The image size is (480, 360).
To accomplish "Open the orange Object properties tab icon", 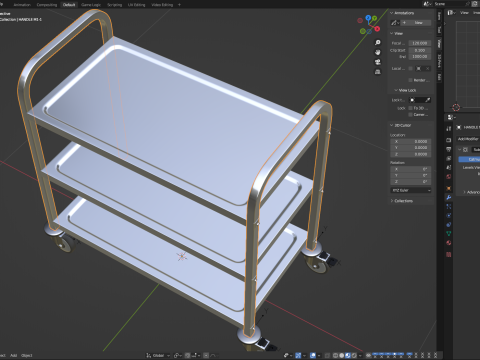I will coord(449,188).
